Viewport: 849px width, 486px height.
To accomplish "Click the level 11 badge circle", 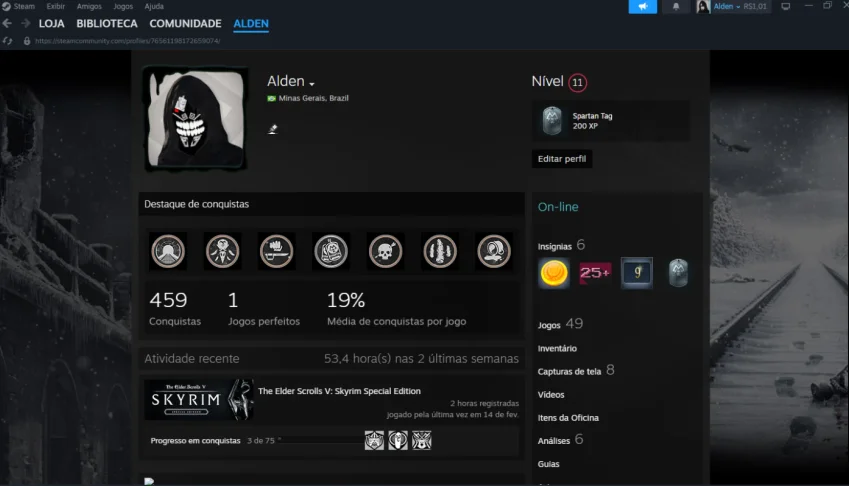I will tap(578, 83).
